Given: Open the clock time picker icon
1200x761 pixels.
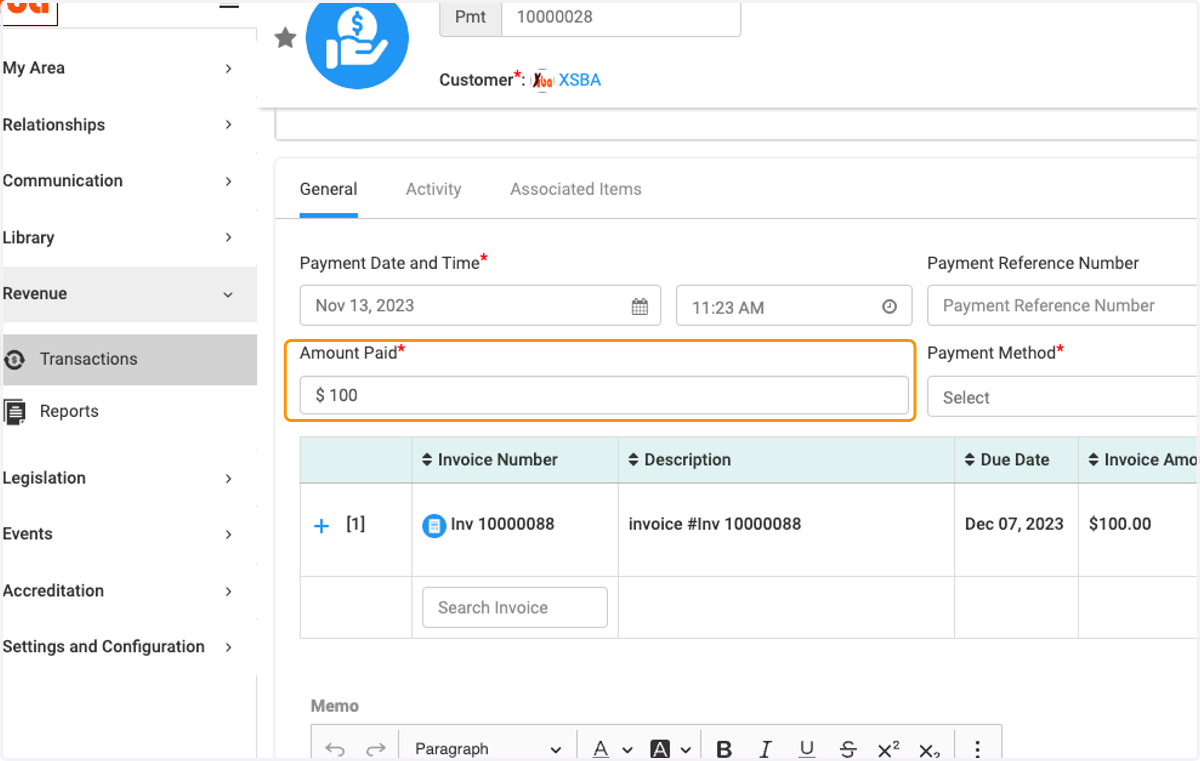Looking at the screenshot, I should click(889, 307).
